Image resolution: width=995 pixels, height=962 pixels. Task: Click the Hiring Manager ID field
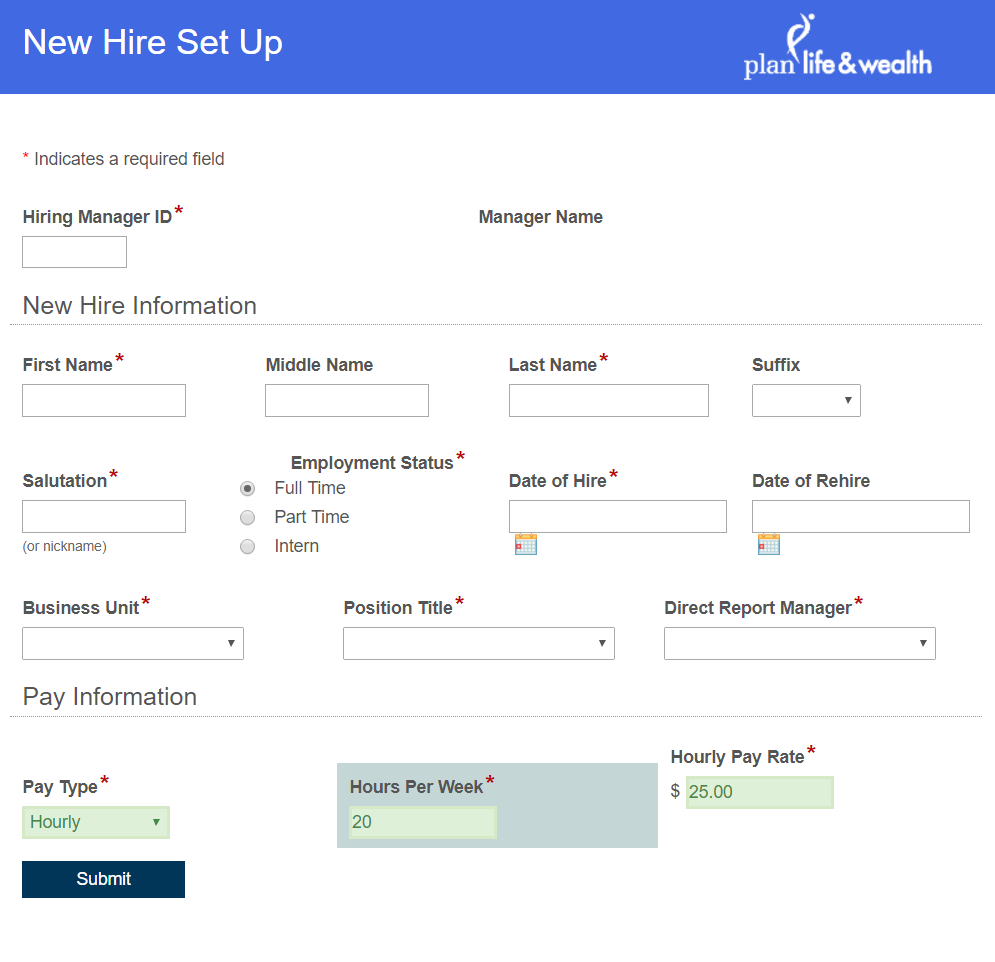(75, 252)
